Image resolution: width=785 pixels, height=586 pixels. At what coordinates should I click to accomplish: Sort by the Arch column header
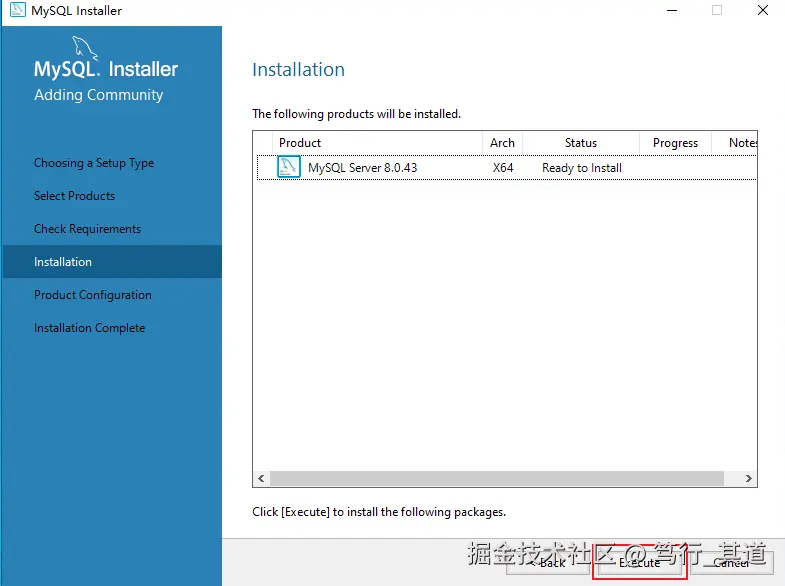coord(502,143)
